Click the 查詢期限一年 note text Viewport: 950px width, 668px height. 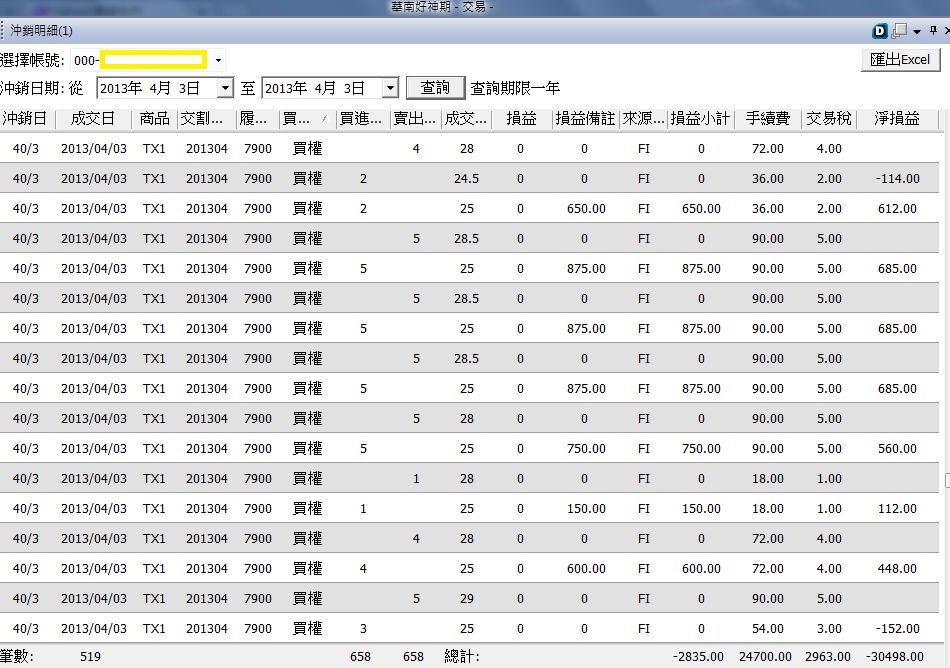pyautogui.click(x=515, y=88)
